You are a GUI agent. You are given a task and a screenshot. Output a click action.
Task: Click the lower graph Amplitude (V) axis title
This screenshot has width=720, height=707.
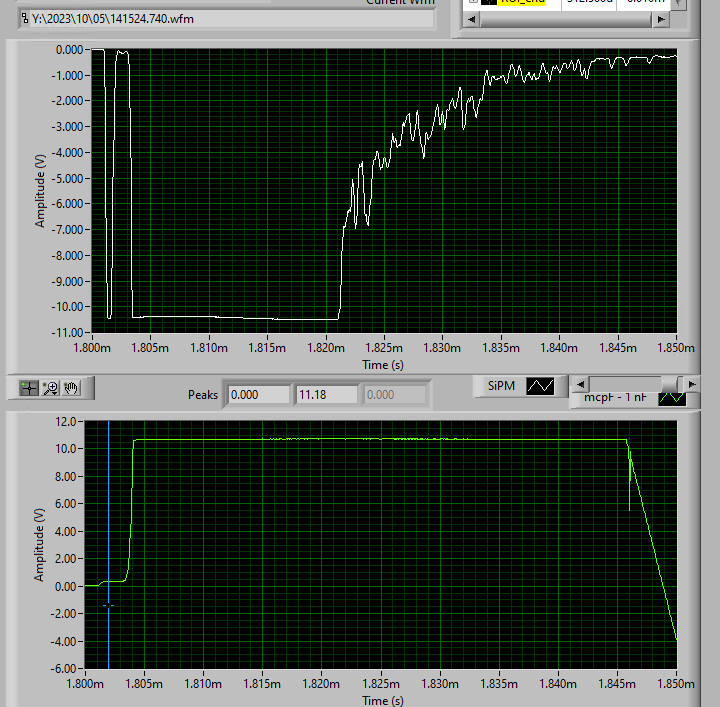(x=39, y=545)
